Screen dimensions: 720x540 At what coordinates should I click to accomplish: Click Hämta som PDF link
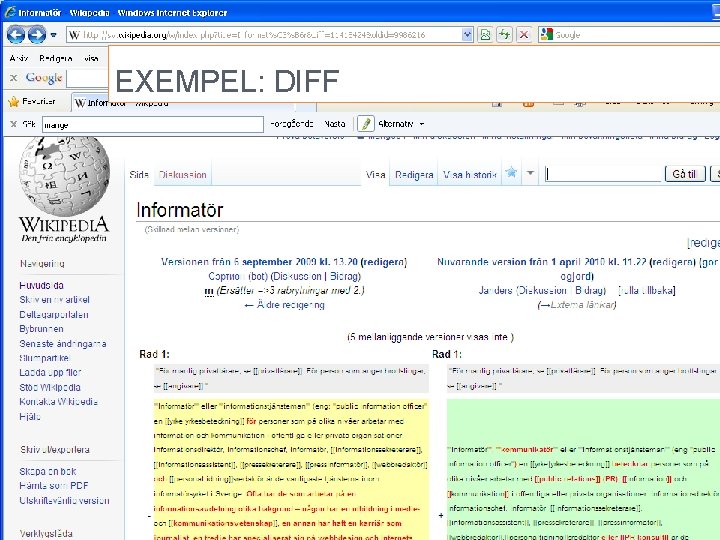54,485
